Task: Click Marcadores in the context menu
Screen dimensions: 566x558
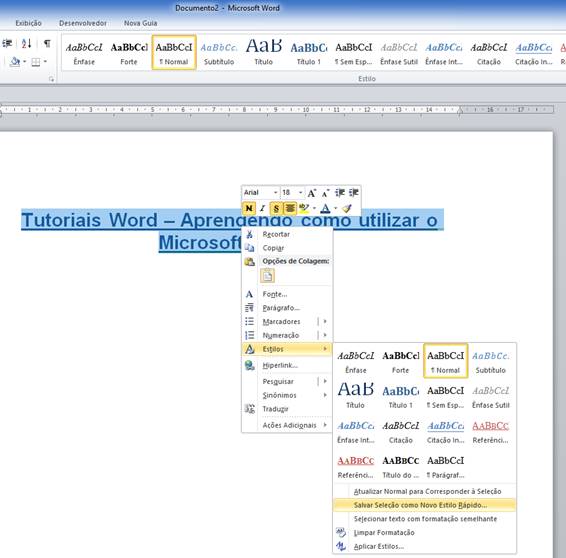Action: 281,322
